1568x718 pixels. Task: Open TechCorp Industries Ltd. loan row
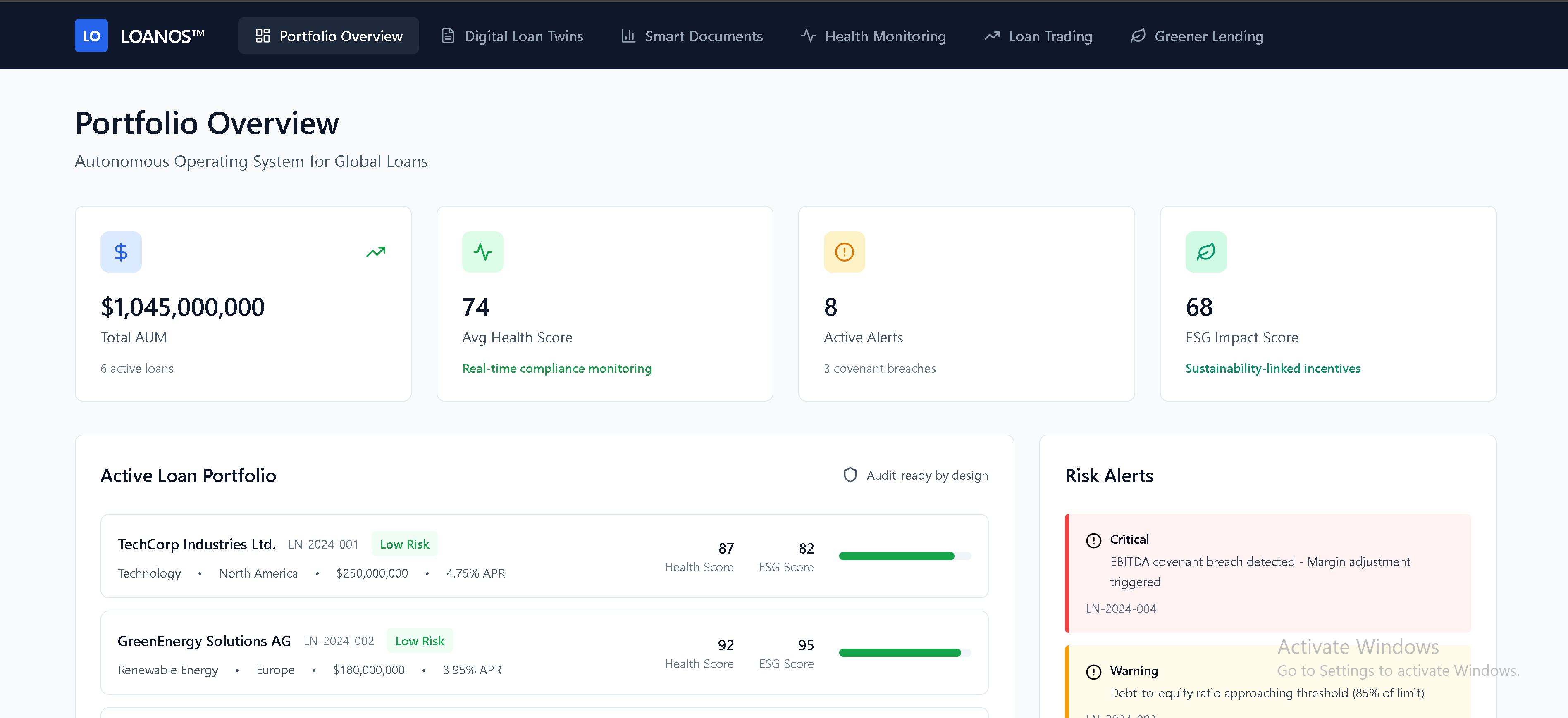tap(197, 544)
